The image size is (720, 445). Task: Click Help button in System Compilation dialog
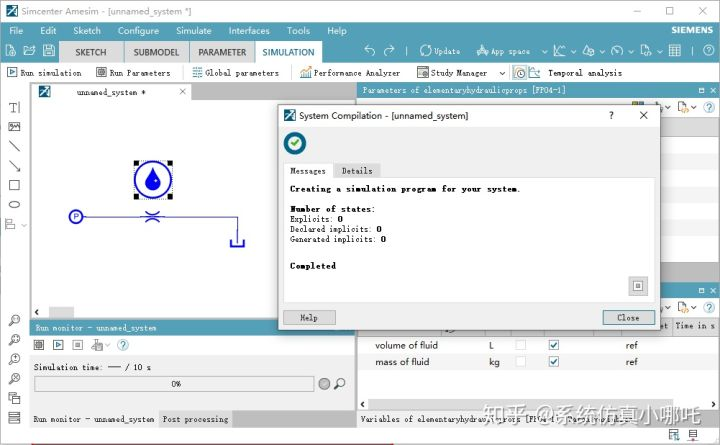[309, 317]
